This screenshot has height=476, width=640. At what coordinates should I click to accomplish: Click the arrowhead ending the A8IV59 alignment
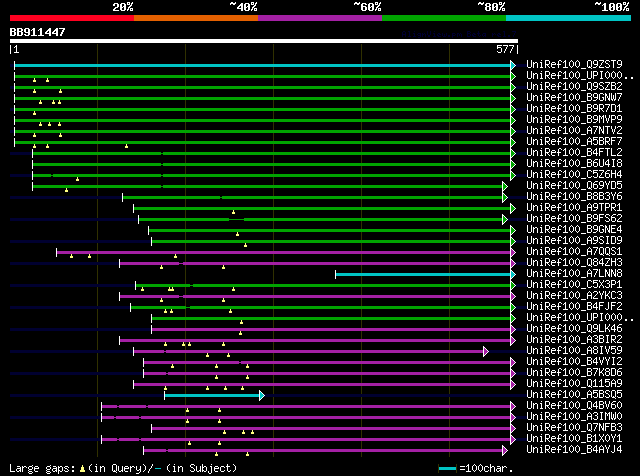(x=486, y=351)
